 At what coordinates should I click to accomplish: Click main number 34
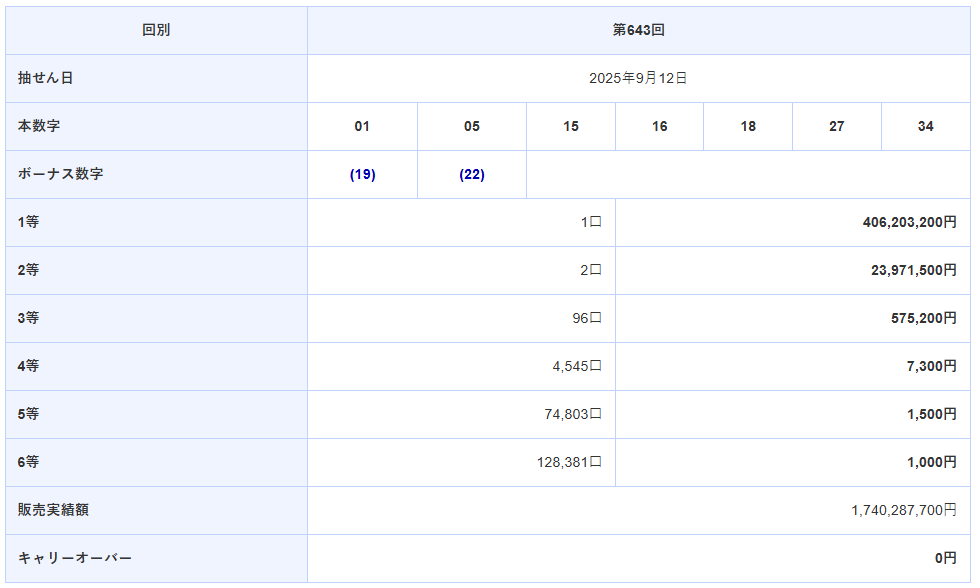coord(925,126)
